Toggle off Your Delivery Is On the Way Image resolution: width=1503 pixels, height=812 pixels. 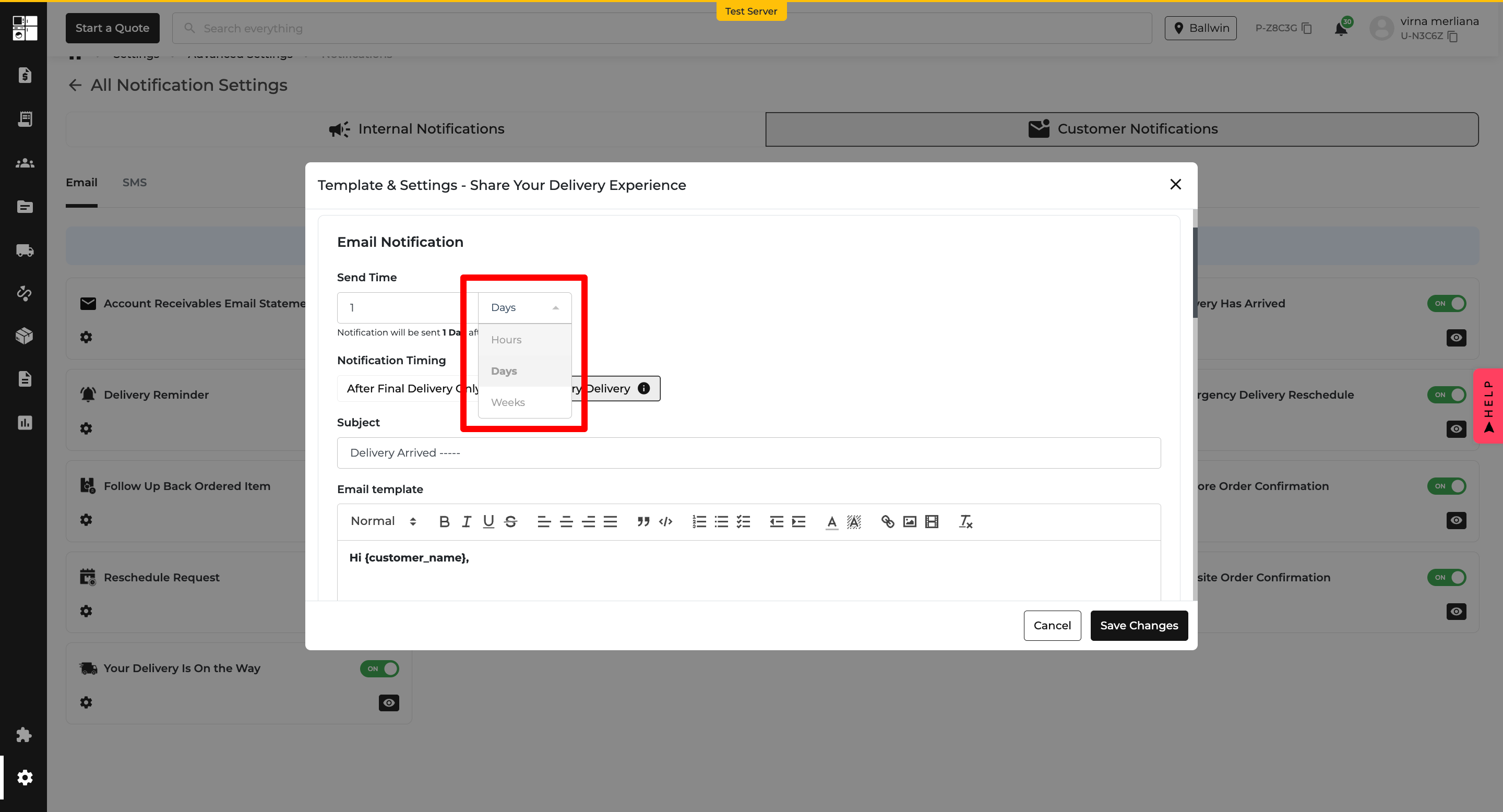[x=379, y=668]
